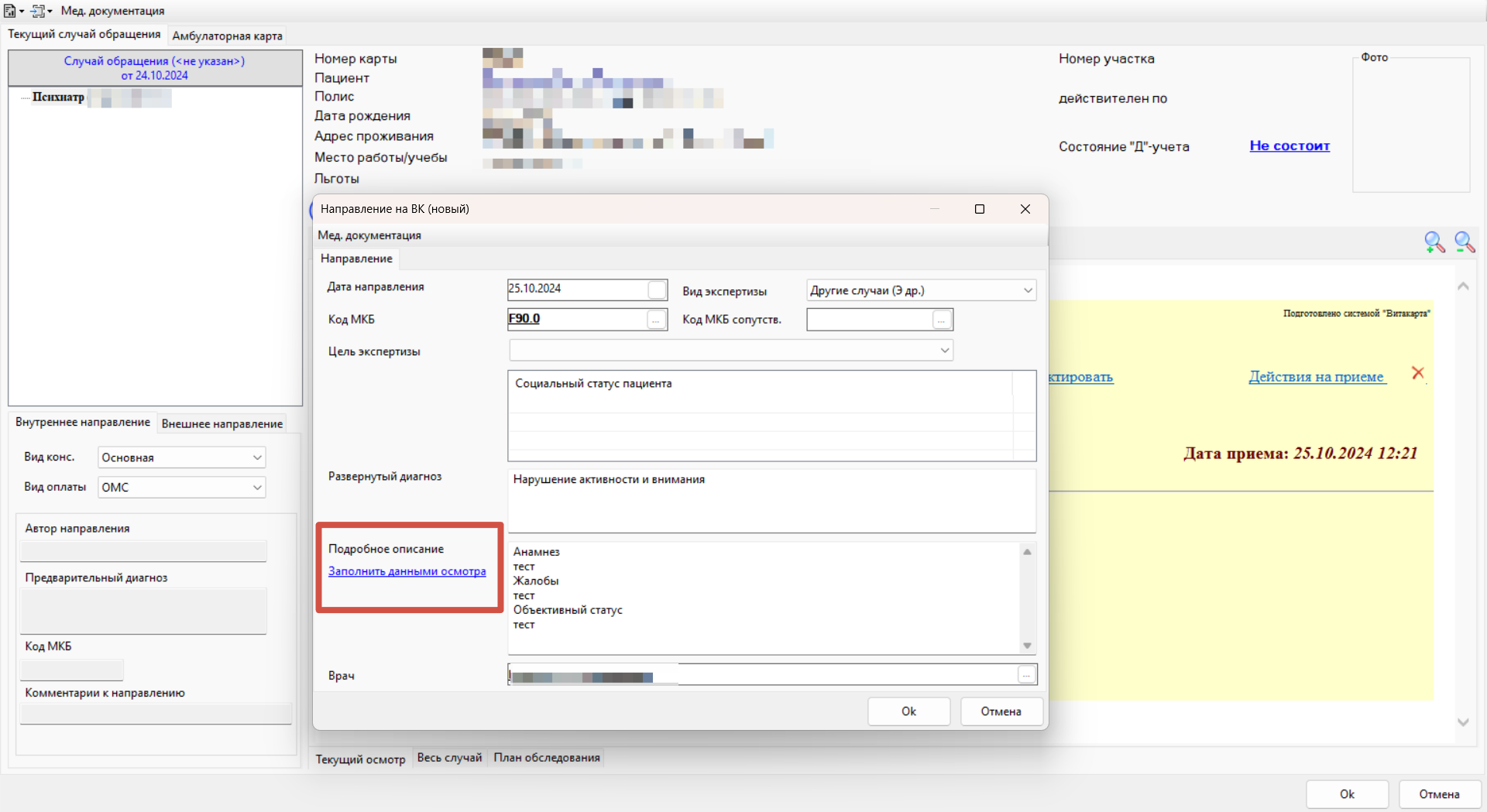Toggle the box in Дата направления field

coord(657,290)
